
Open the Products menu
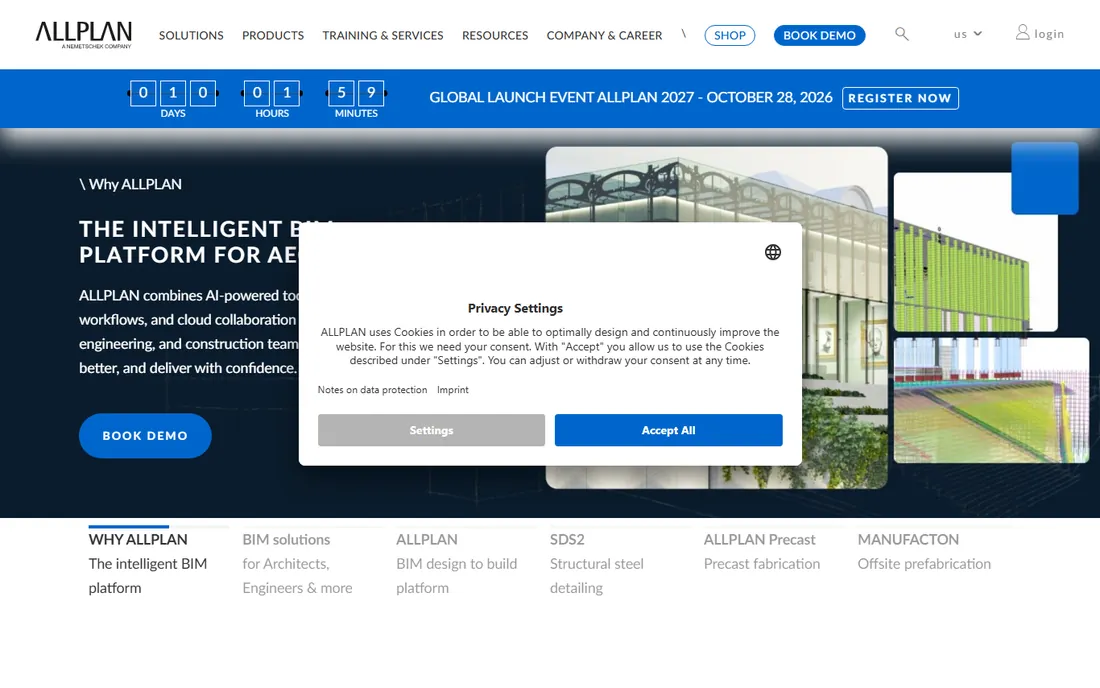point(273,35)
